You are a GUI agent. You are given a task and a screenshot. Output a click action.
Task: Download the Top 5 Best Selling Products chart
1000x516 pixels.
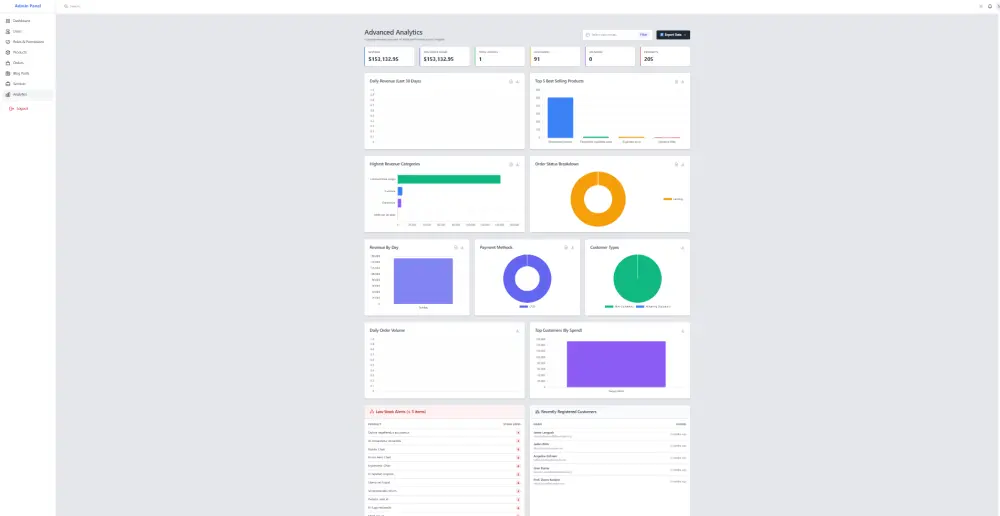click(x=682, y=82)
